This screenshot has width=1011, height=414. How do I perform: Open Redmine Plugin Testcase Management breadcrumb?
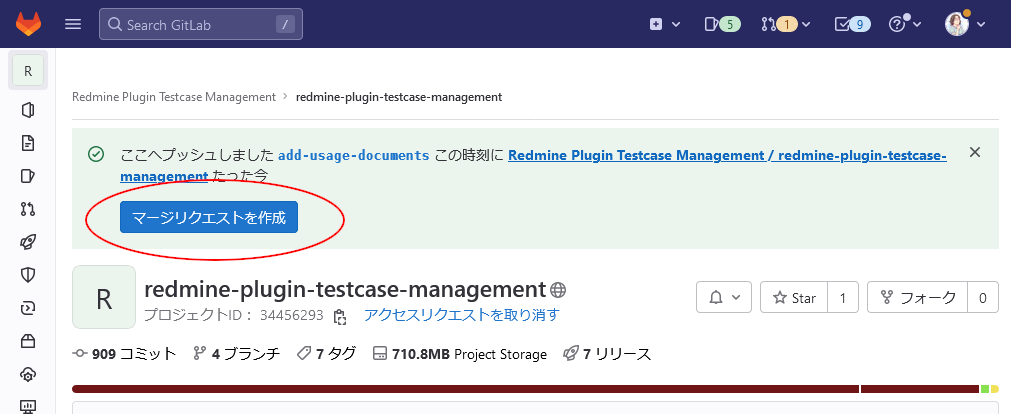pyautogui.click(x=174, y=97)
